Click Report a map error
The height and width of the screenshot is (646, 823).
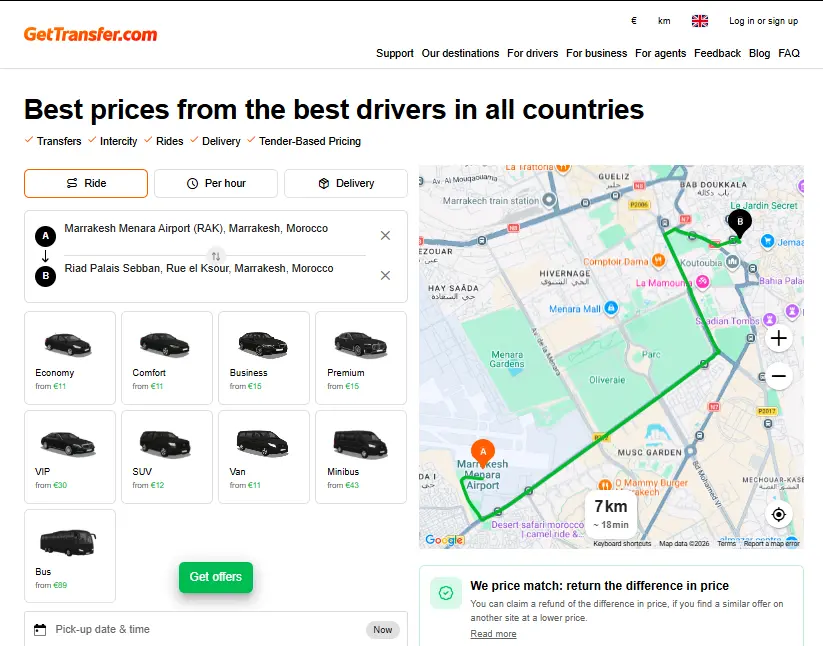[x=772, y=544]
